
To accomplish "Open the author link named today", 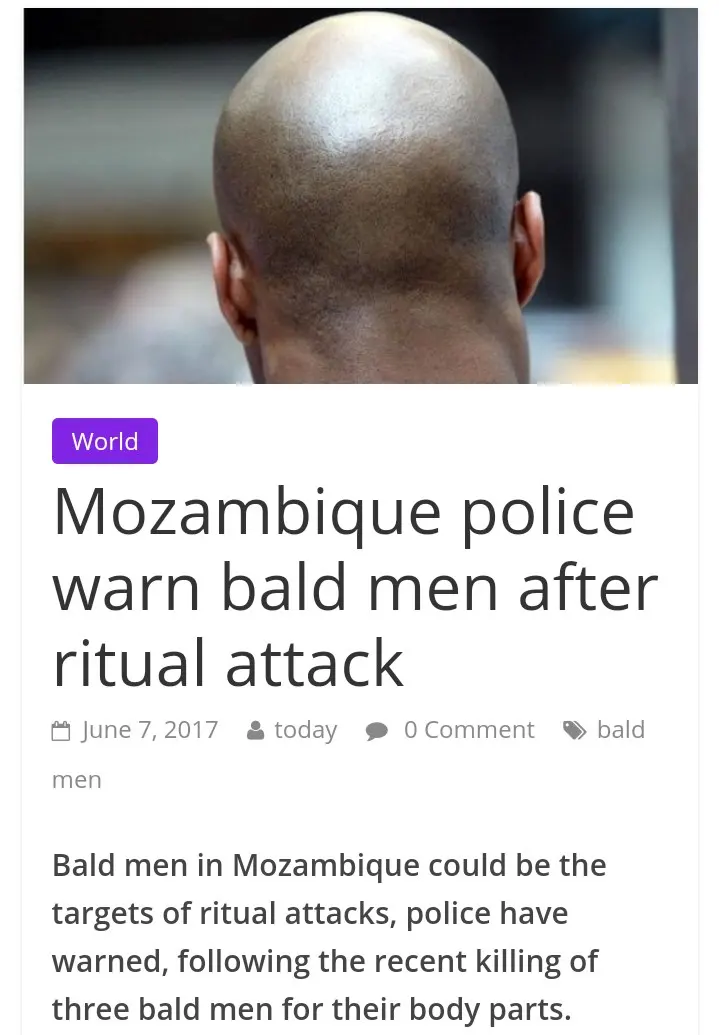I will (306, 730).
